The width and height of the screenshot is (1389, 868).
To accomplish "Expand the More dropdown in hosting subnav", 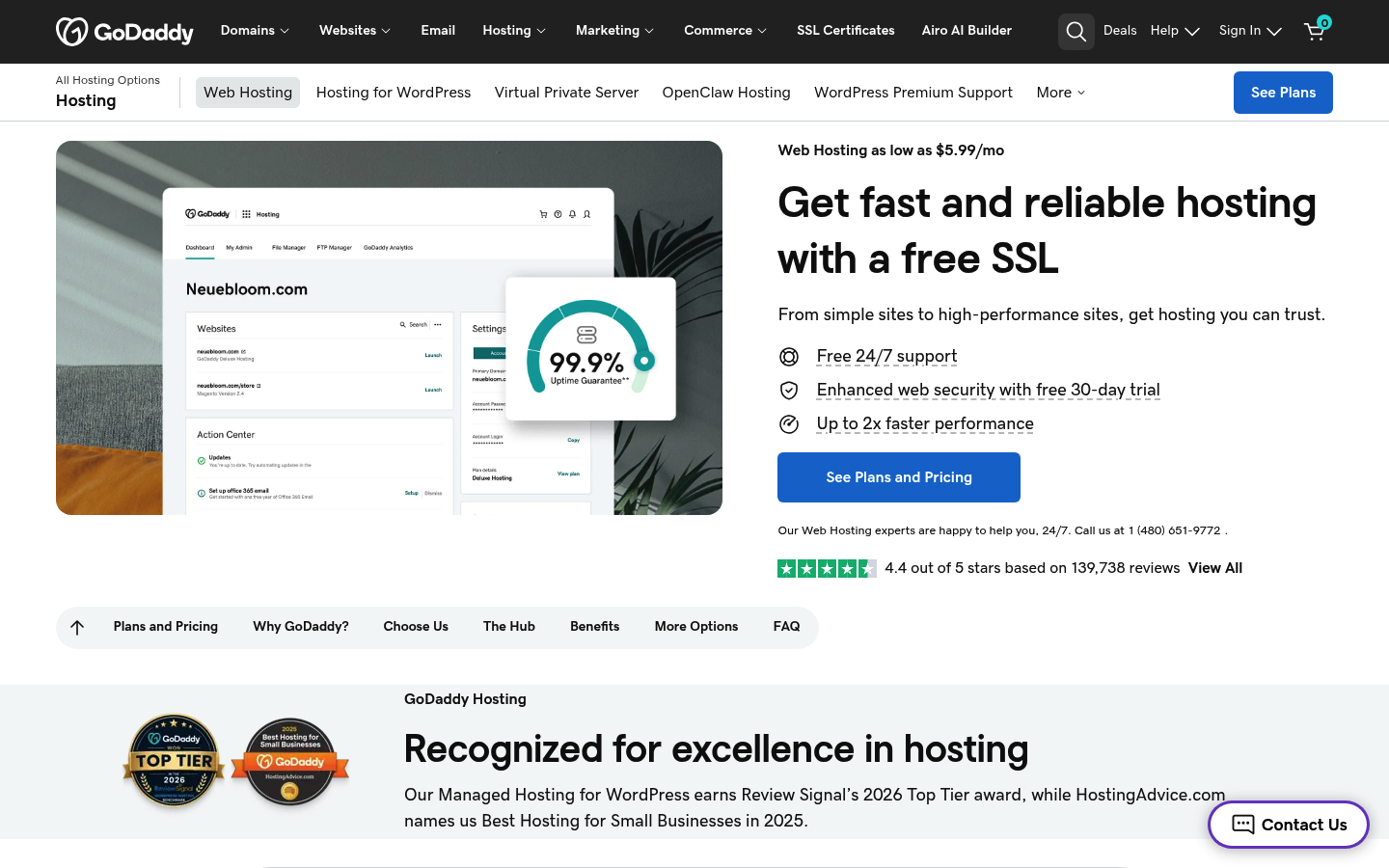I will tap(1061, 93).
